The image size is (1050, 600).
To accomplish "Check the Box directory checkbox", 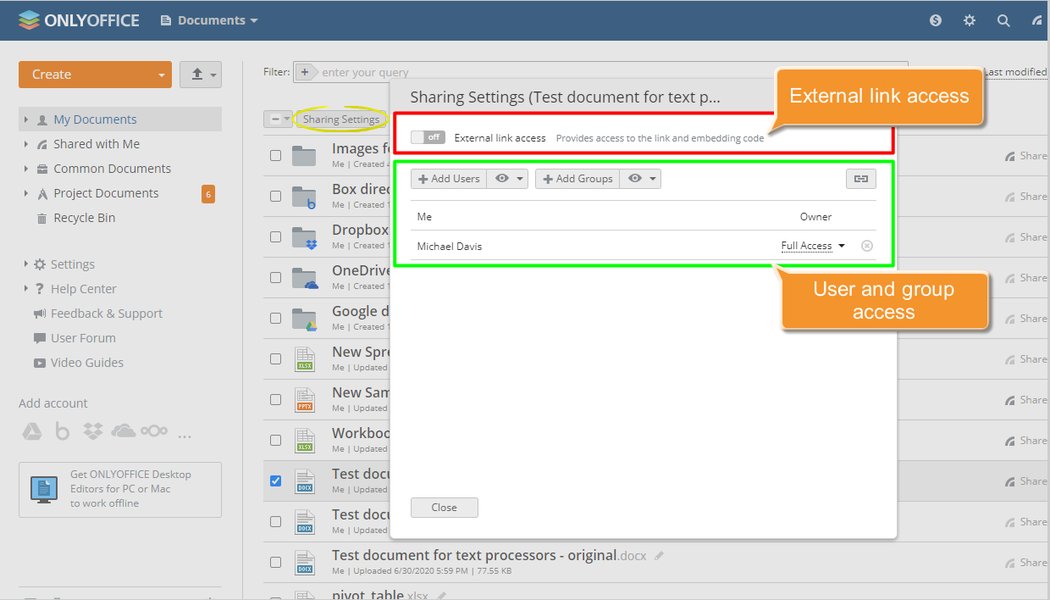I will click(275, 196).
